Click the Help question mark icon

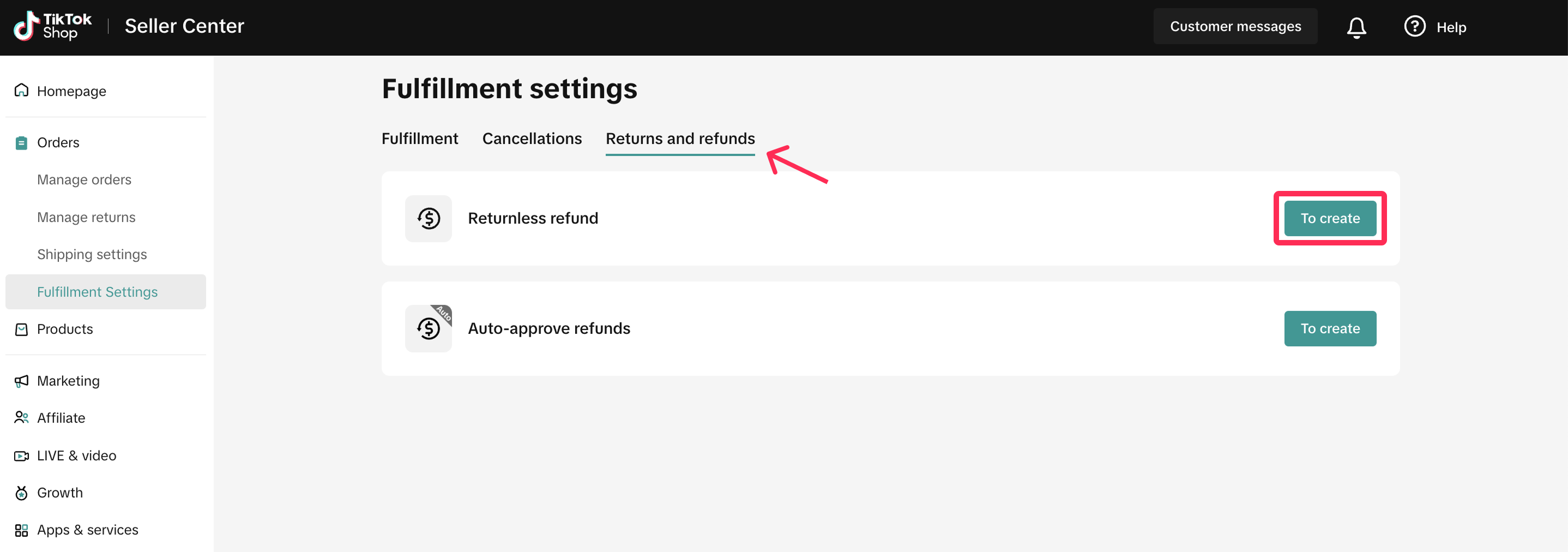[x=1414, y=27]
